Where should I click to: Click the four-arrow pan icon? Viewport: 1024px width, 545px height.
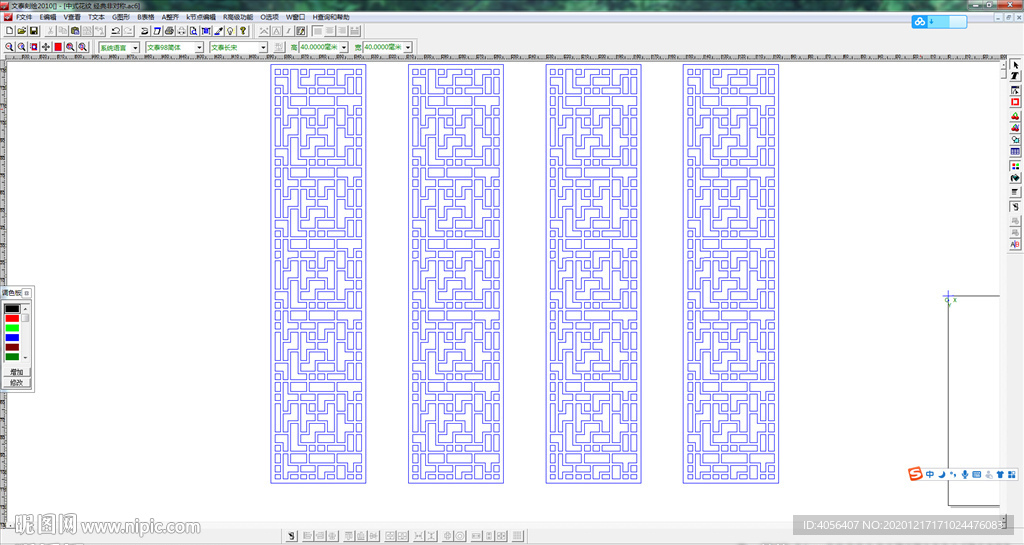pyautogui.click(x=46, y=47)
